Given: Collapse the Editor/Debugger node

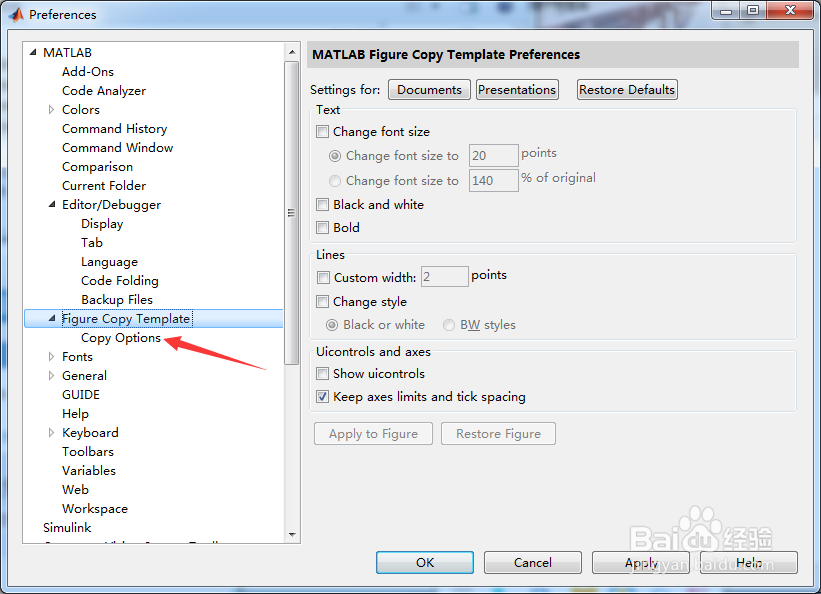Looking at the screenshot, I should 52,204.
